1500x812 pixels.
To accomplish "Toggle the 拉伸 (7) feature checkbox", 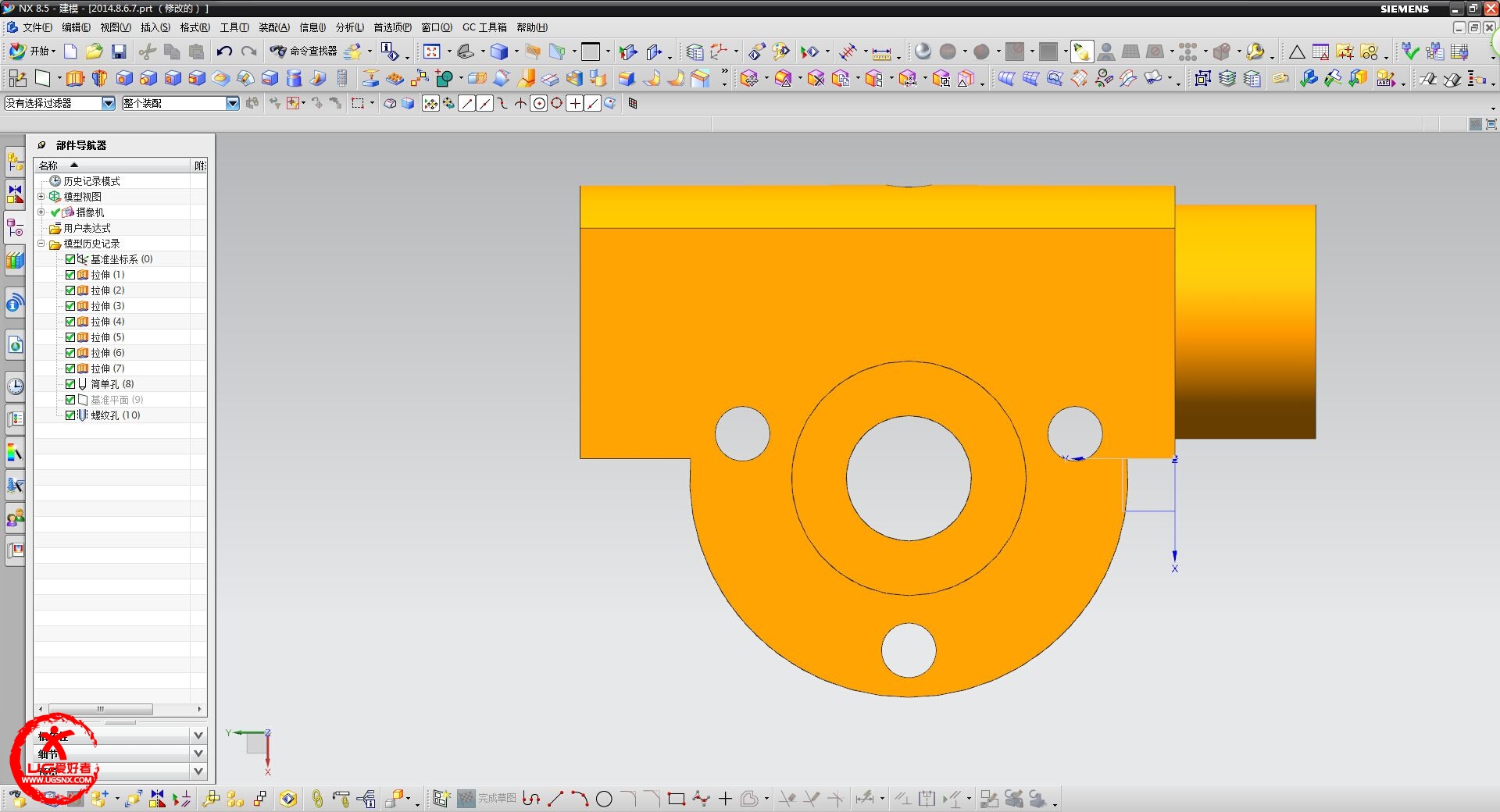I will click(x=70, y=369).
